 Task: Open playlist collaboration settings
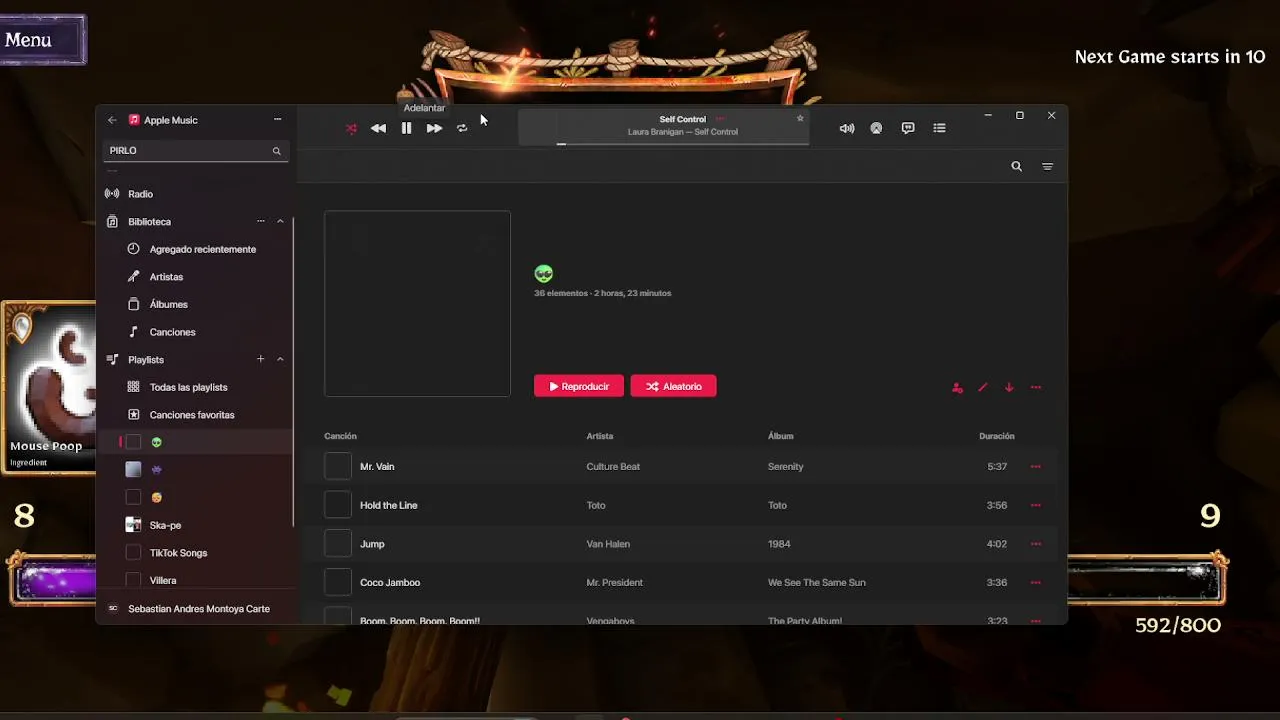(957, 388)
